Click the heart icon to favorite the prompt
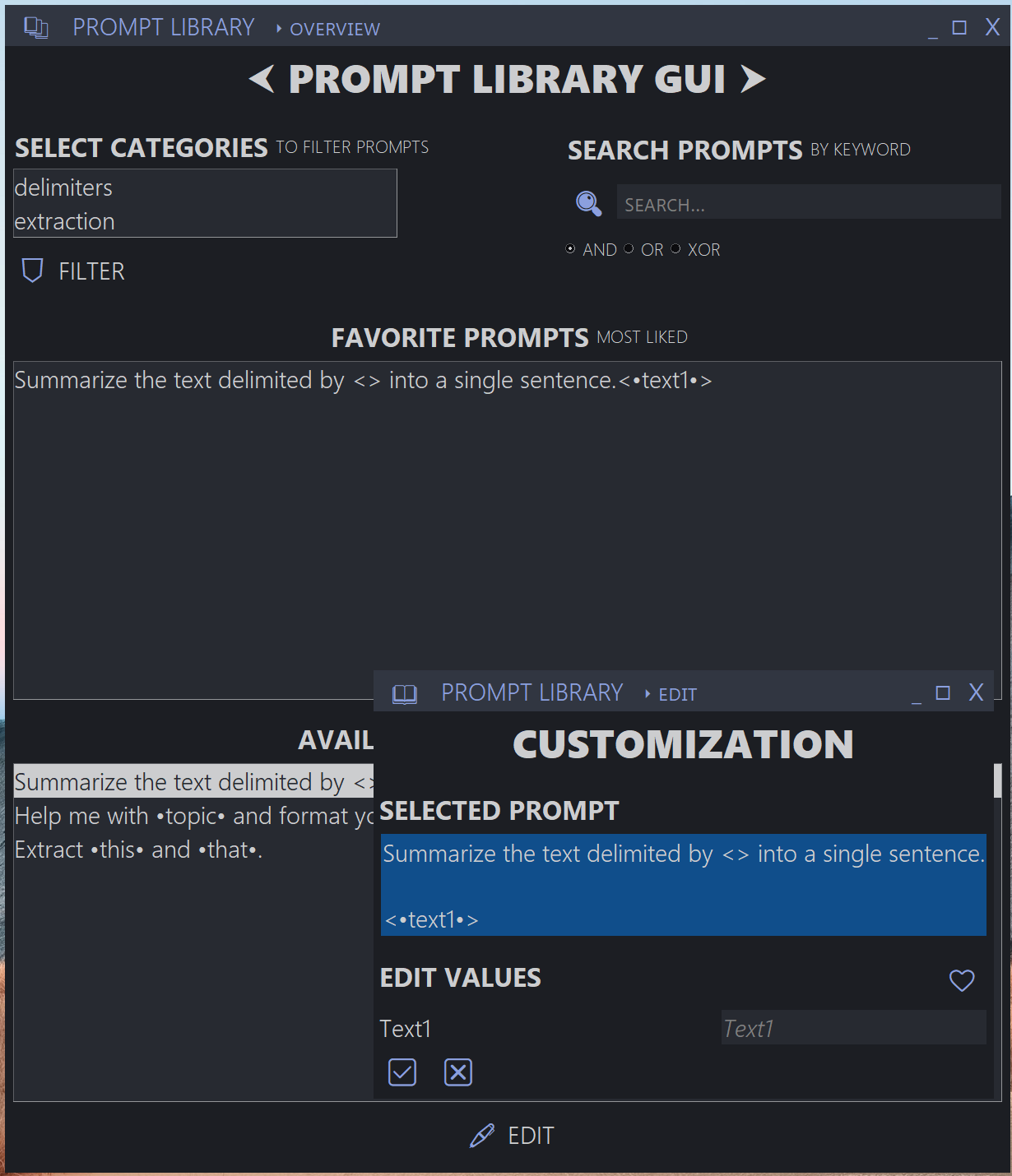 coord(961,979)
